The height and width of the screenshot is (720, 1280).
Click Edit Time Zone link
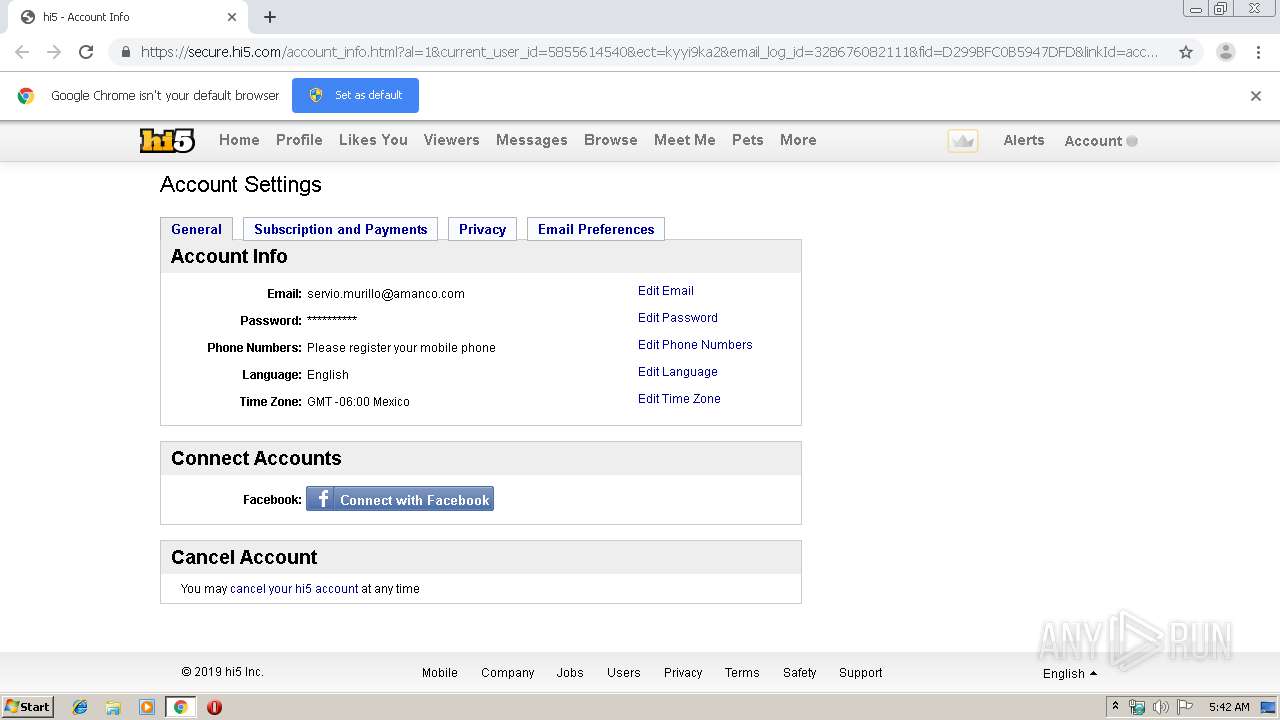pos(679,399)
